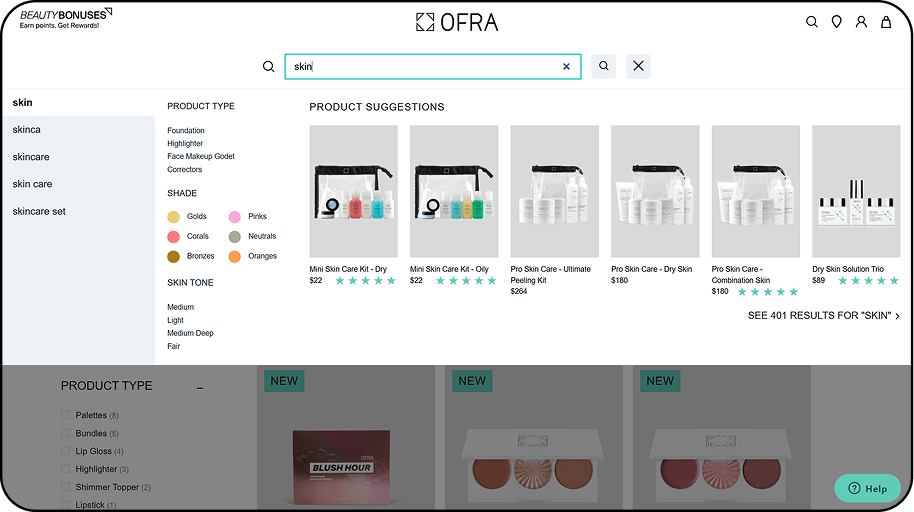Collapse the Product Type filter section

(x=200, y=387)
